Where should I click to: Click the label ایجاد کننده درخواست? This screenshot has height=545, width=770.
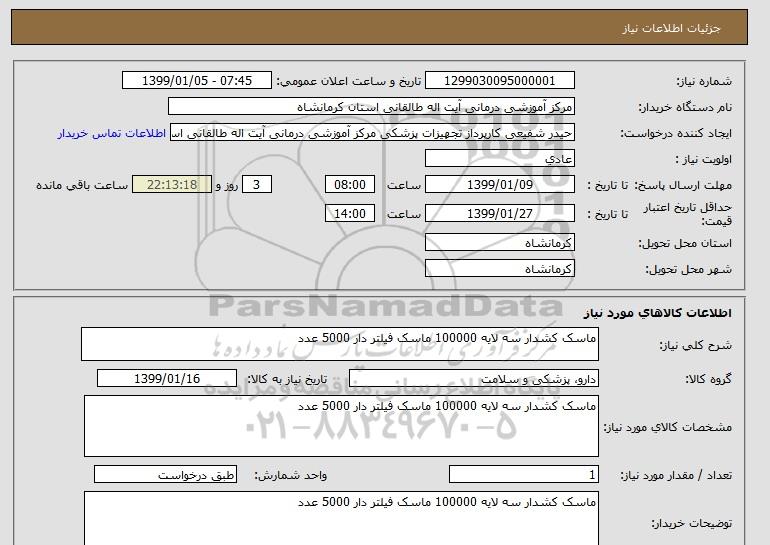pos(676,134)
